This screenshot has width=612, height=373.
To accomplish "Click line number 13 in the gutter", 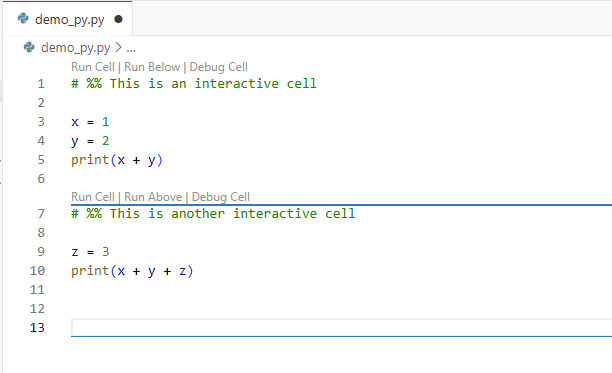I will click(x=37, y=328).
